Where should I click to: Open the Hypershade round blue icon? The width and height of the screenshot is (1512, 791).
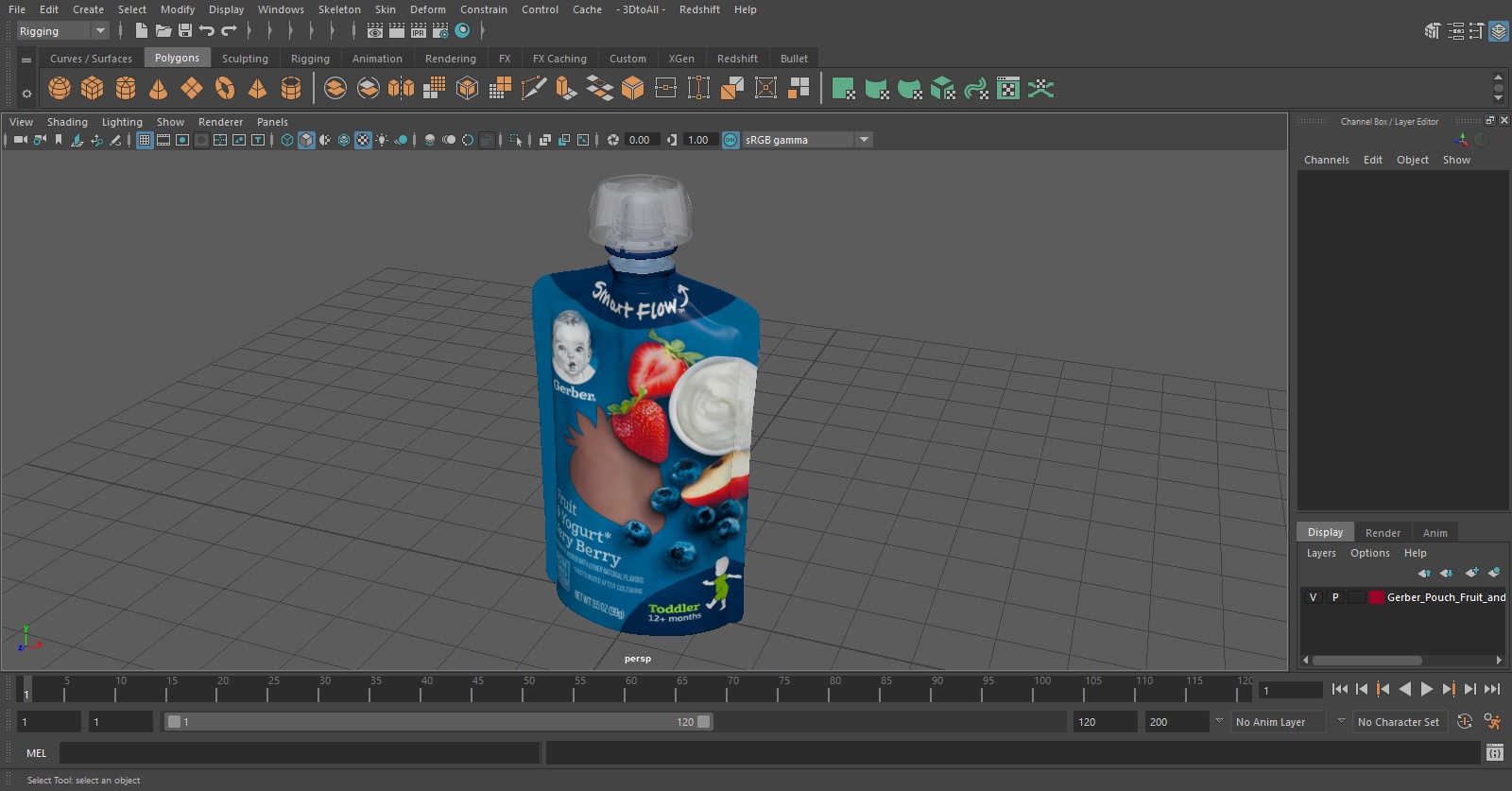pos(462,30)
